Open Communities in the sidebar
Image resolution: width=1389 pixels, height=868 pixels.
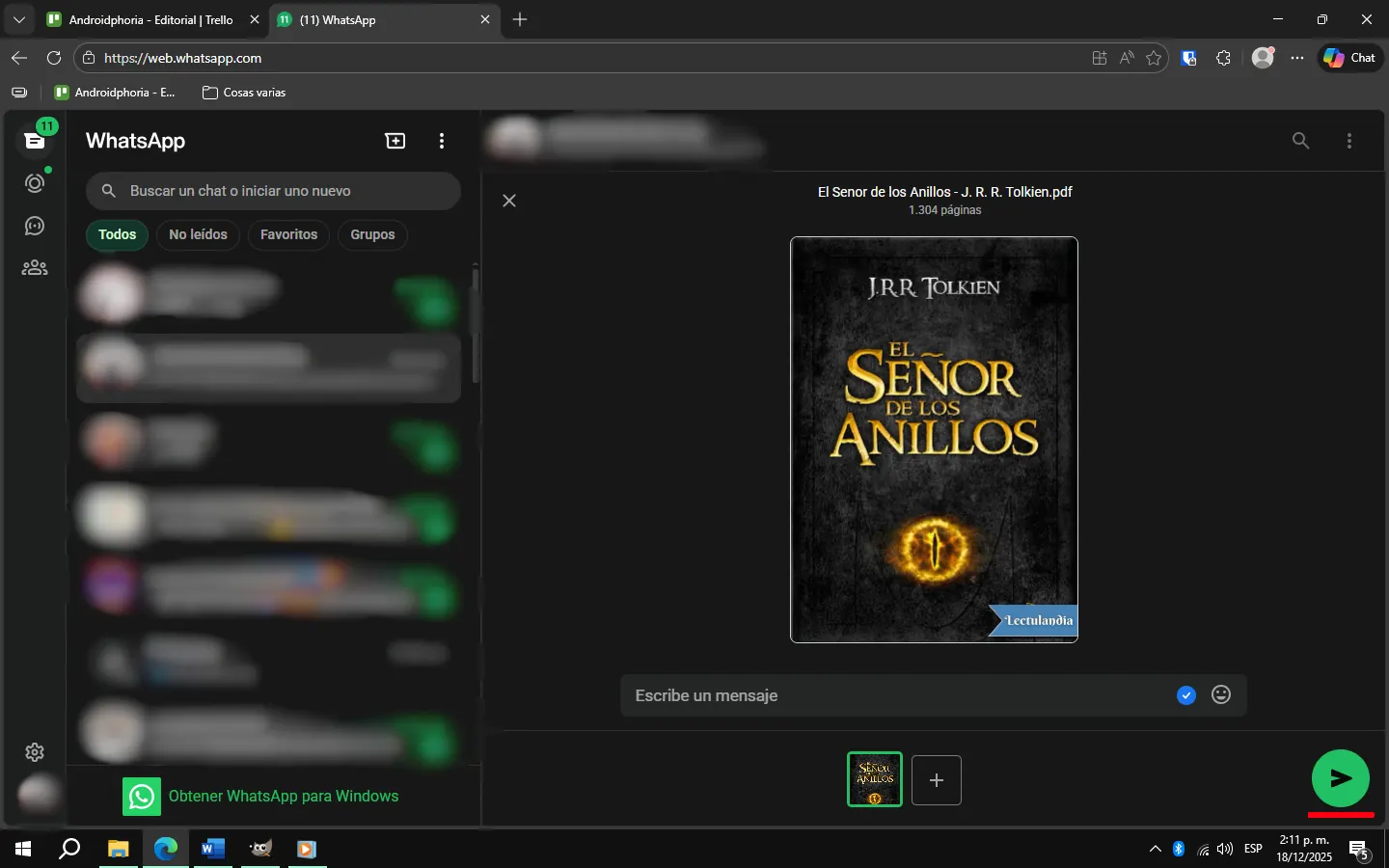pyautogui.click(x=35, y=267)
